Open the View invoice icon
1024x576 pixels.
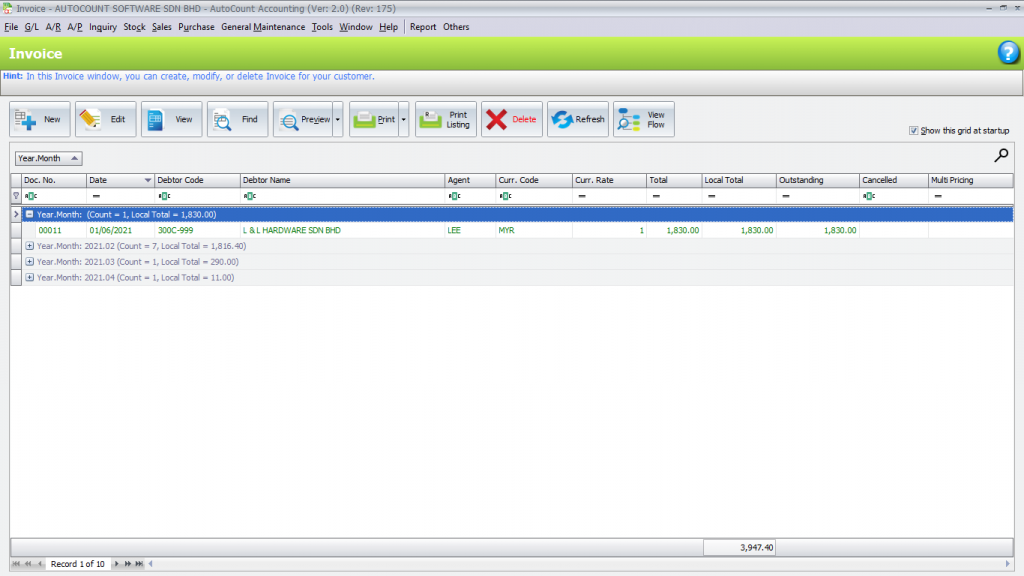[170, 118]
